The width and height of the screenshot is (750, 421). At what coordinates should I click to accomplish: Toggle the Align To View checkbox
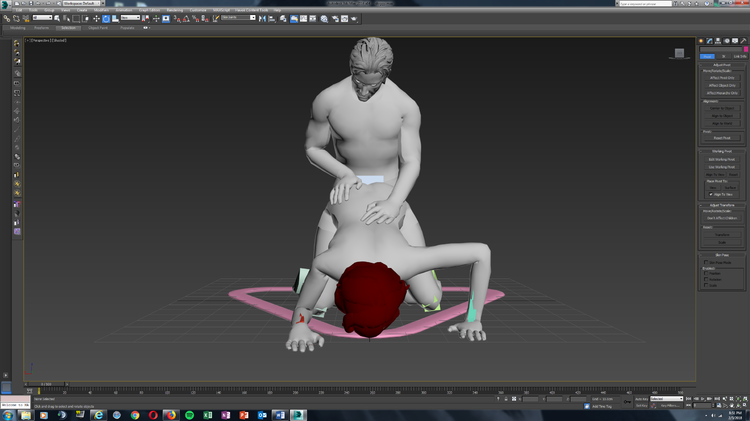(711, 195)
